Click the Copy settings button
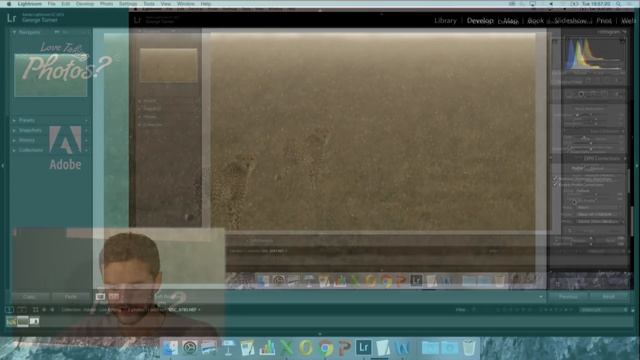Image resolution: width=640 pixels, height=360 pixels. 29,297
